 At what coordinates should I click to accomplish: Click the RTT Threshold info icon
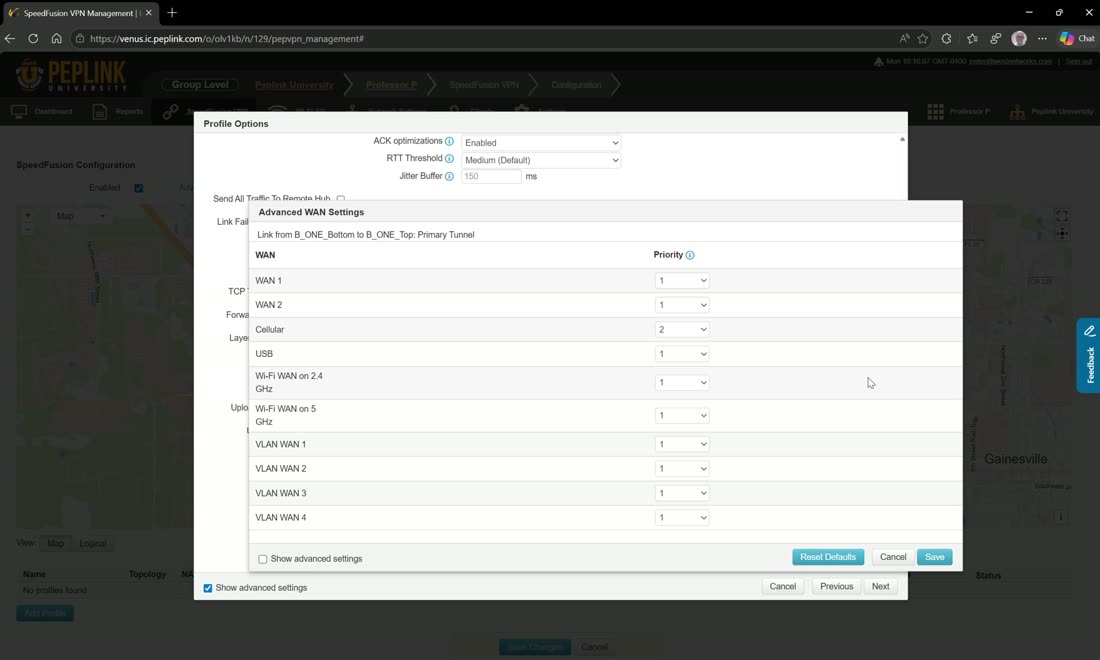[449, 159]
